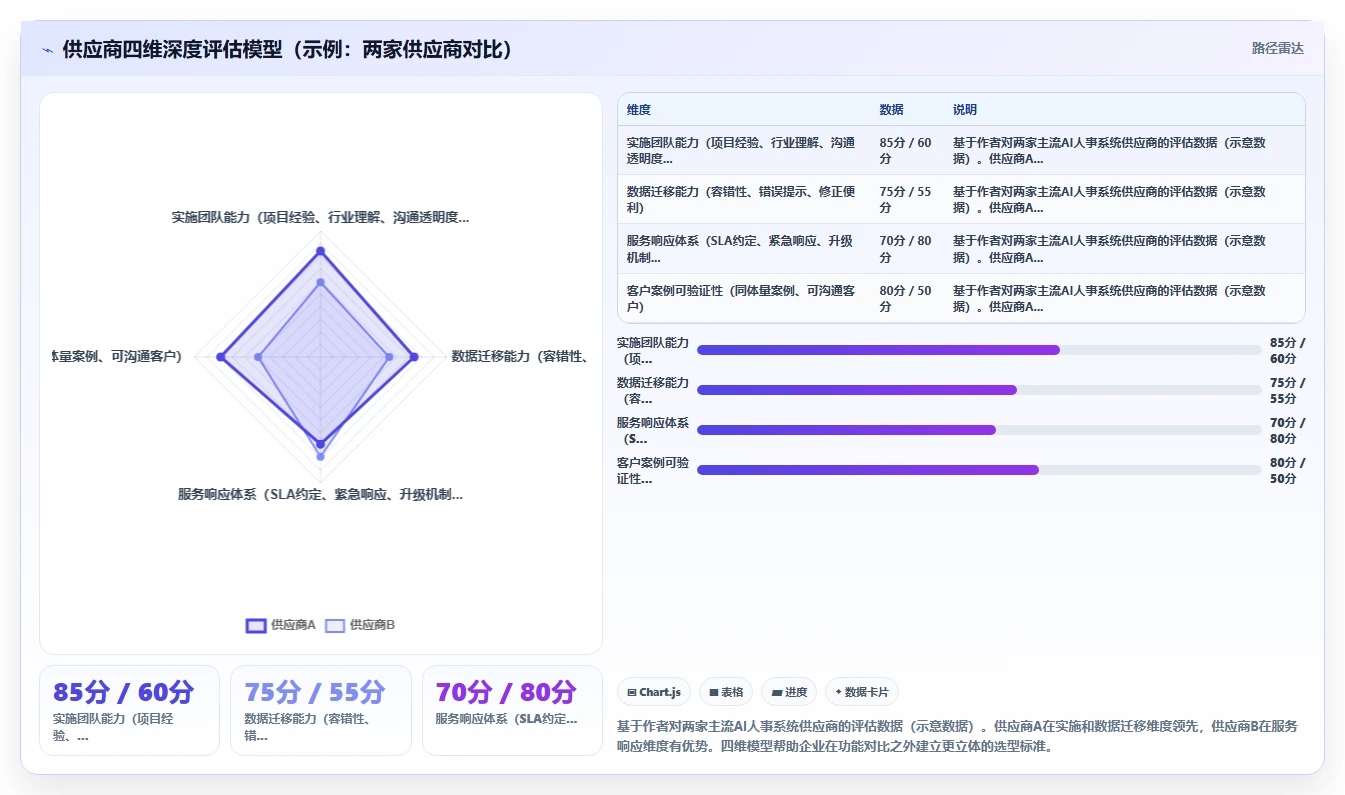The width and height of the screenshot is (1345, 795).
Task: Click the 80分 / 50分 table cell
Action: click(x=905, y=298)
